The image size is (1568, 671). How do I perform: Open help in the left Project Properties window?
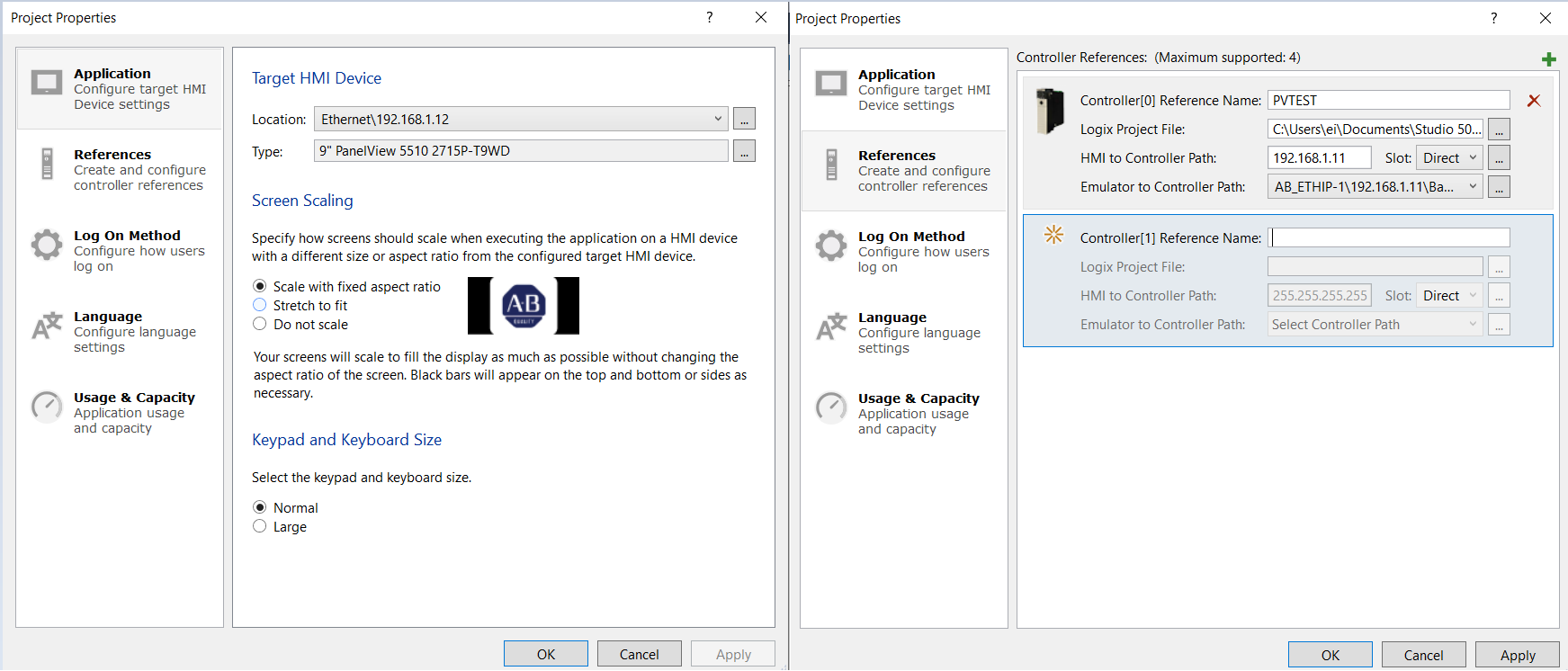(710, 17)
